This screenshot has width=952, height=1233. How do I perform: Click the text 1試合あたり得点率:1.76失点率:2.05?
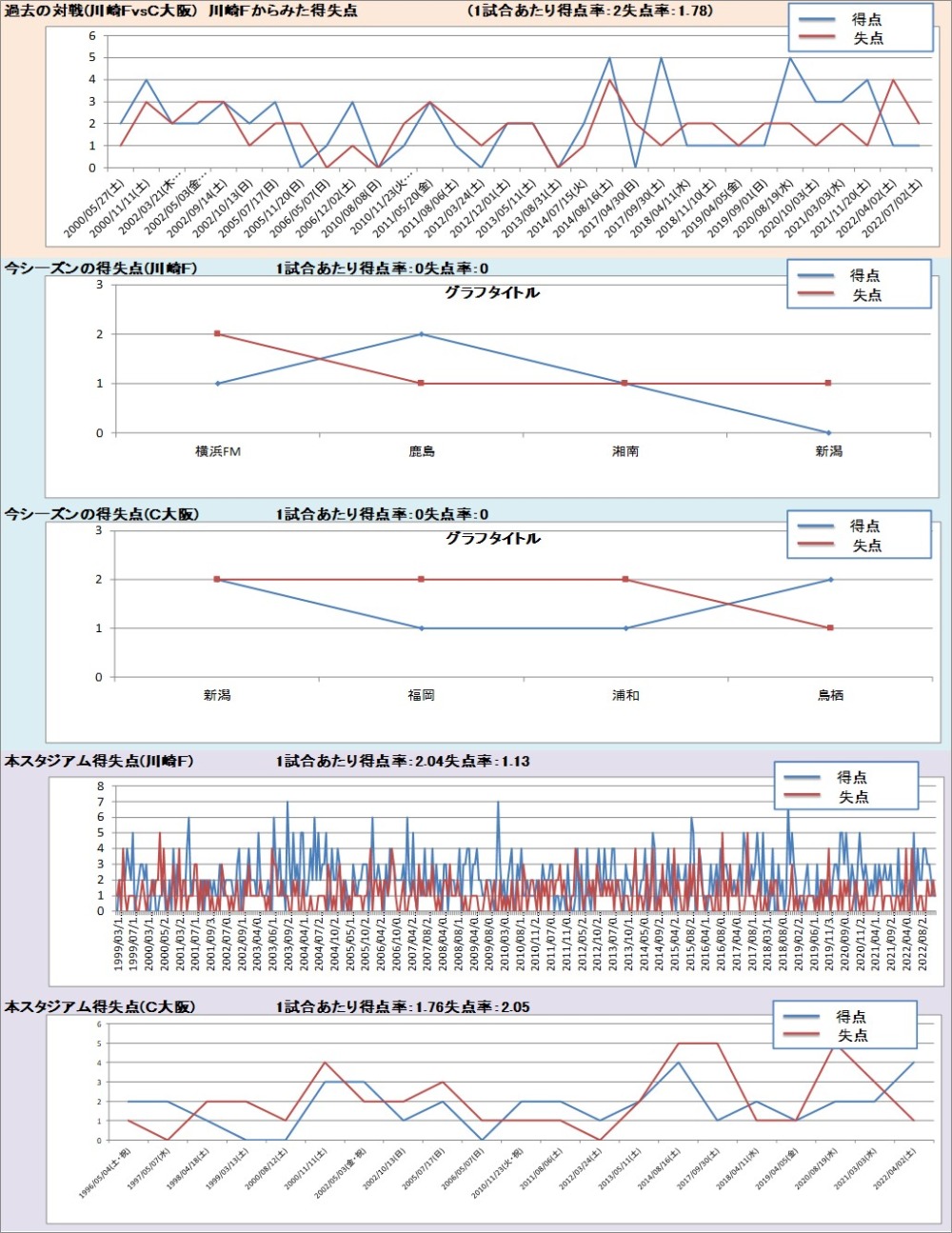403,1006
